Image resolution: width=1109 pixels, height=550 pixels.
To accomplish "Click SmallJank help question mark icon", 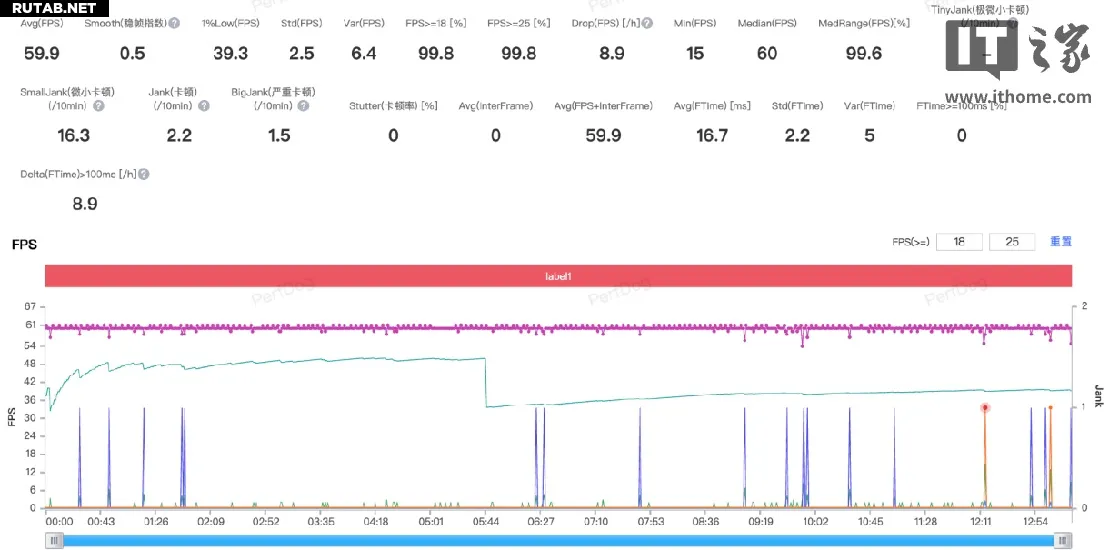I will pyautogui.click(x=99, y=105).
